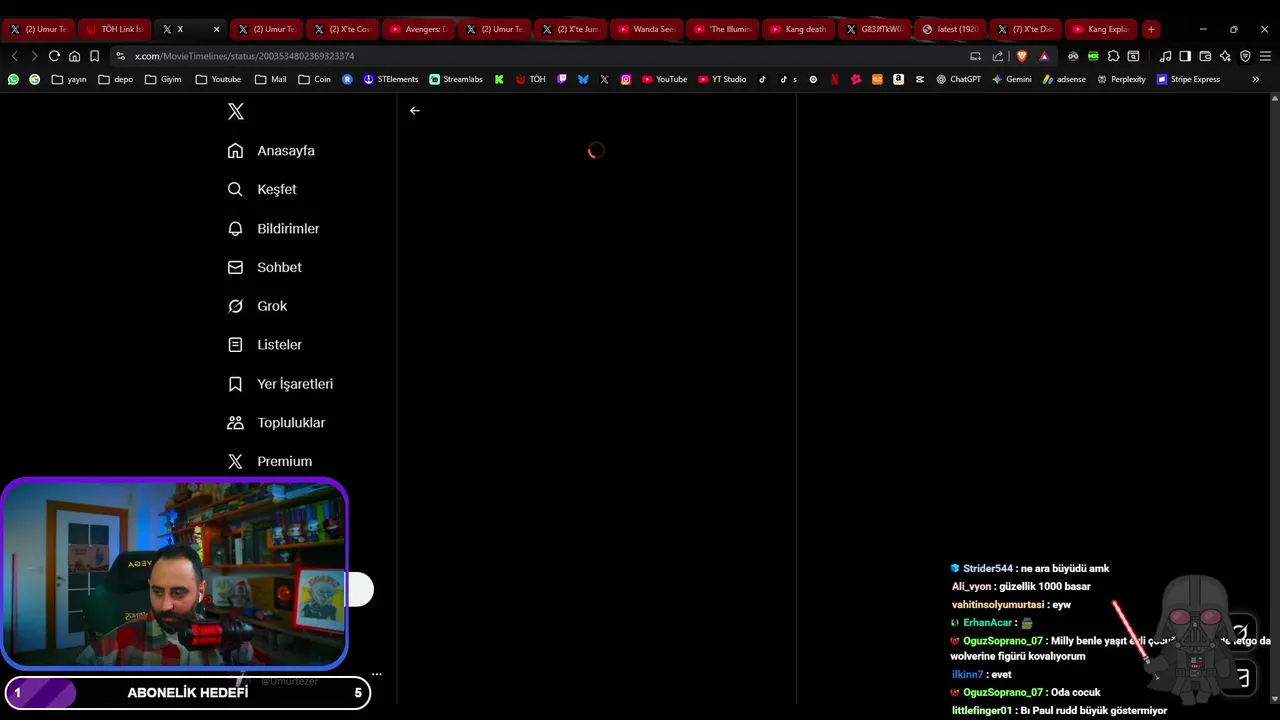Screen dimensions: 1280x720
Task: Open Bildirimler notifications
Action: tap(273, 229)
